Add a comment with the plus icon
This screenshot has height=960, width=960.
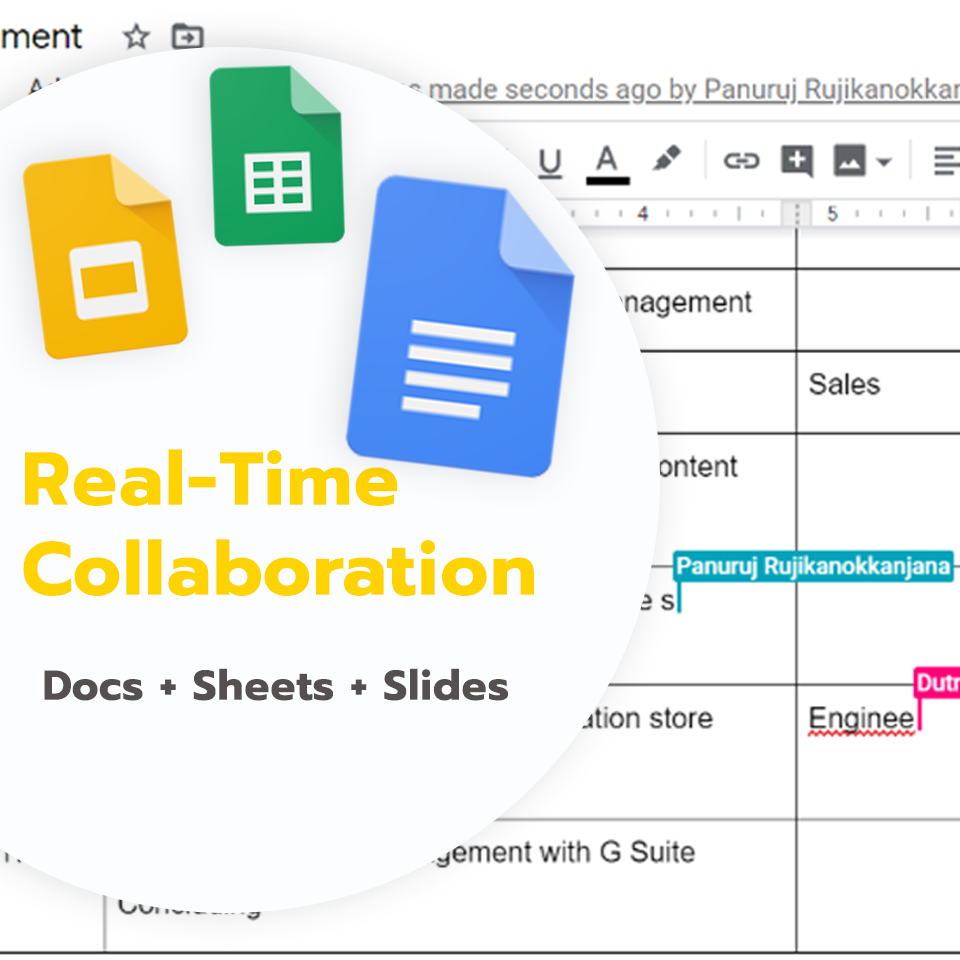(x=797, y=162)
